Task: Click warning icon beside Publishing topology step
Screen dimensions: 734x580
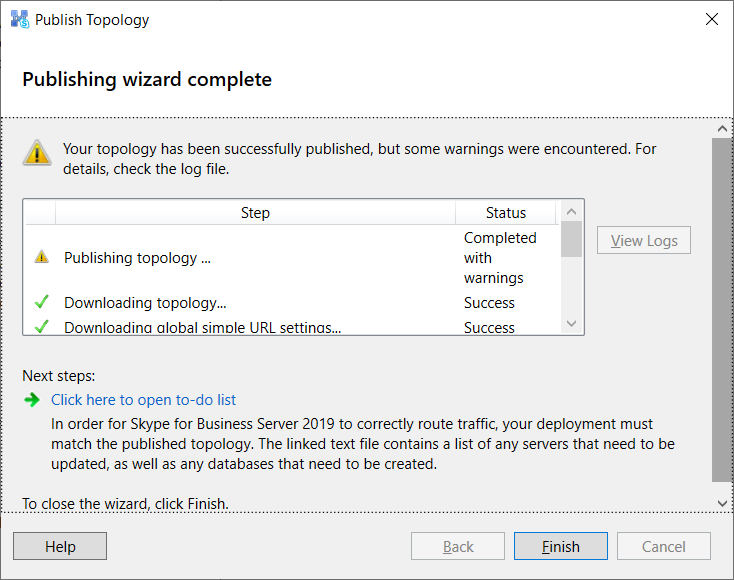Action: click(x=42, y=257)
